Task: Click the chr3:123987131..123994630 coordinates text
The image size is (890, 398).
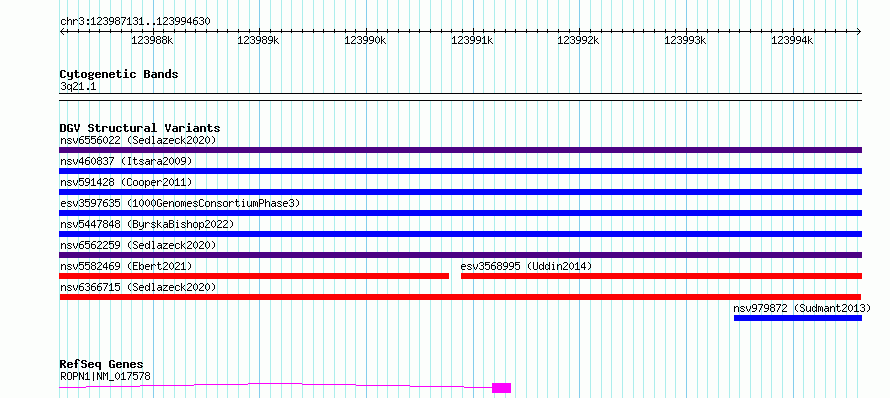Action: [135, 22]
